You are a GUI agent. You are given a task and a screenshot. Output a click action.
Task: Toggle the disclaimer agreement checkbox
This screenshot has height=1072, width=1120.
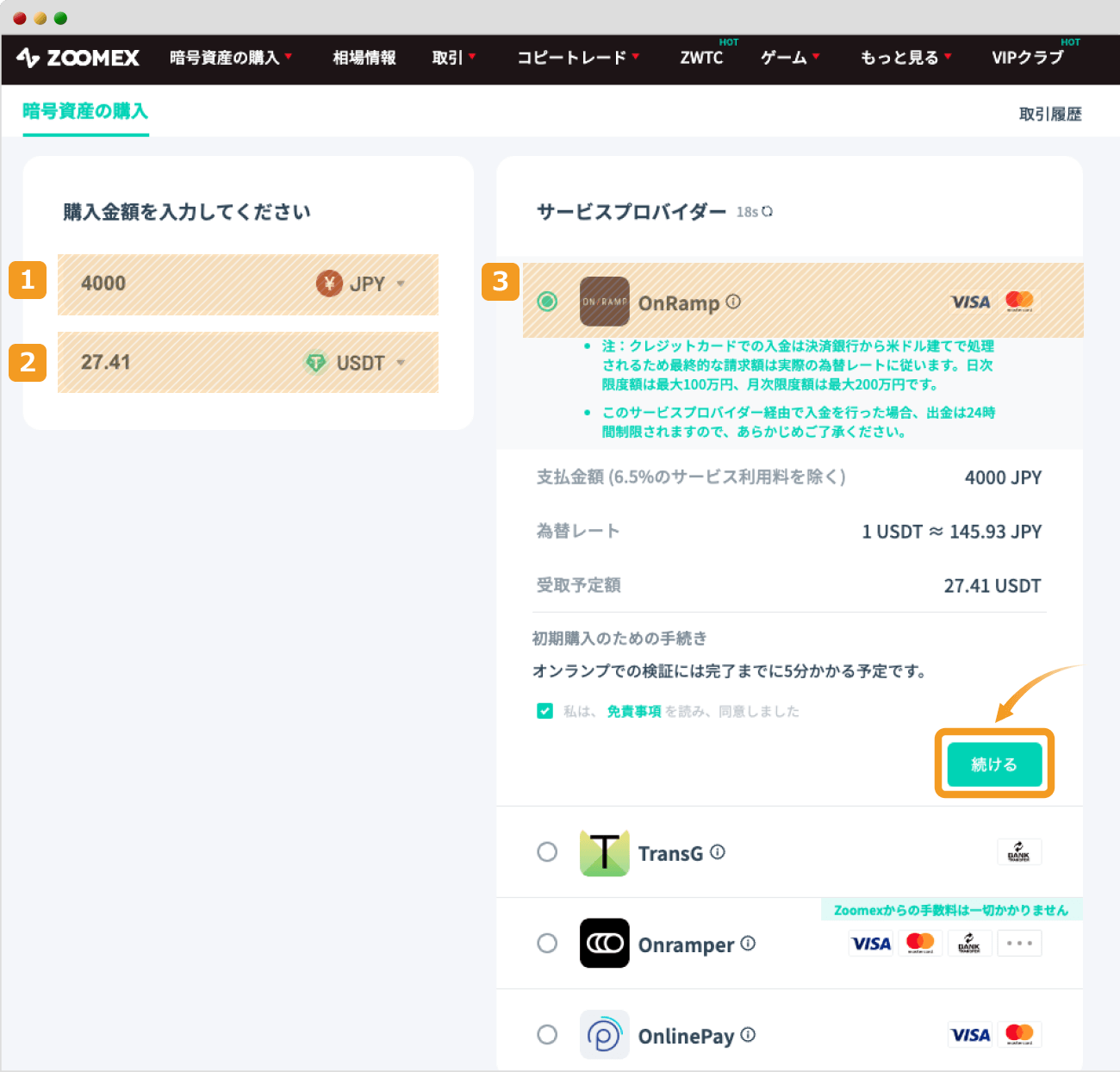click(x=544, y=711)
